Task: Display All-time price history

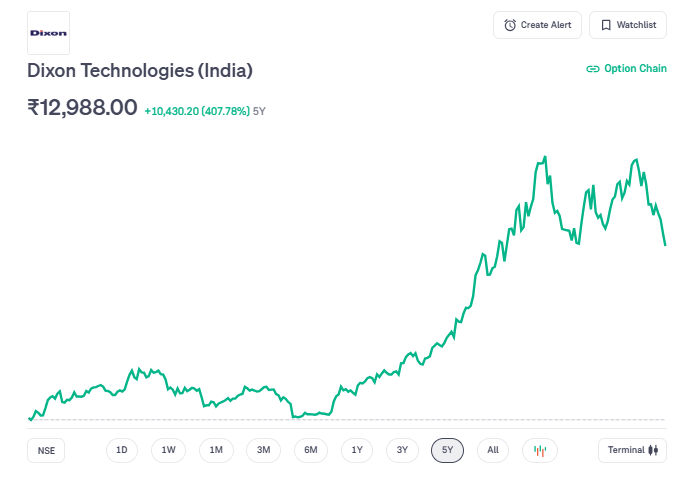Action: (493, 450)
